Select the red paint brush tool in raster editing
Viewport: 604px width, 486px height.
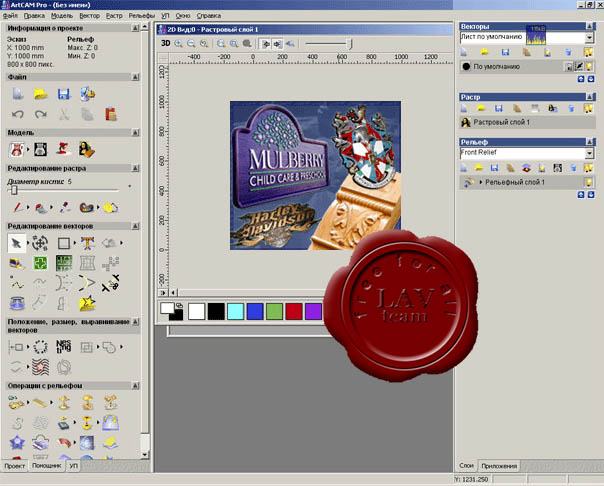point(17,208)
